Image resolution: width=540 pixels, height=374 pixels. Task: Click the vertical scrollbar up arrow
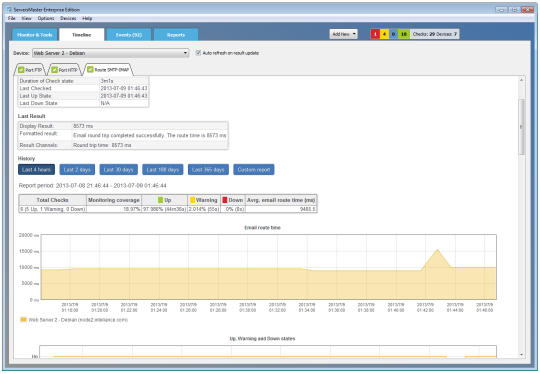[x=521, y=80]
